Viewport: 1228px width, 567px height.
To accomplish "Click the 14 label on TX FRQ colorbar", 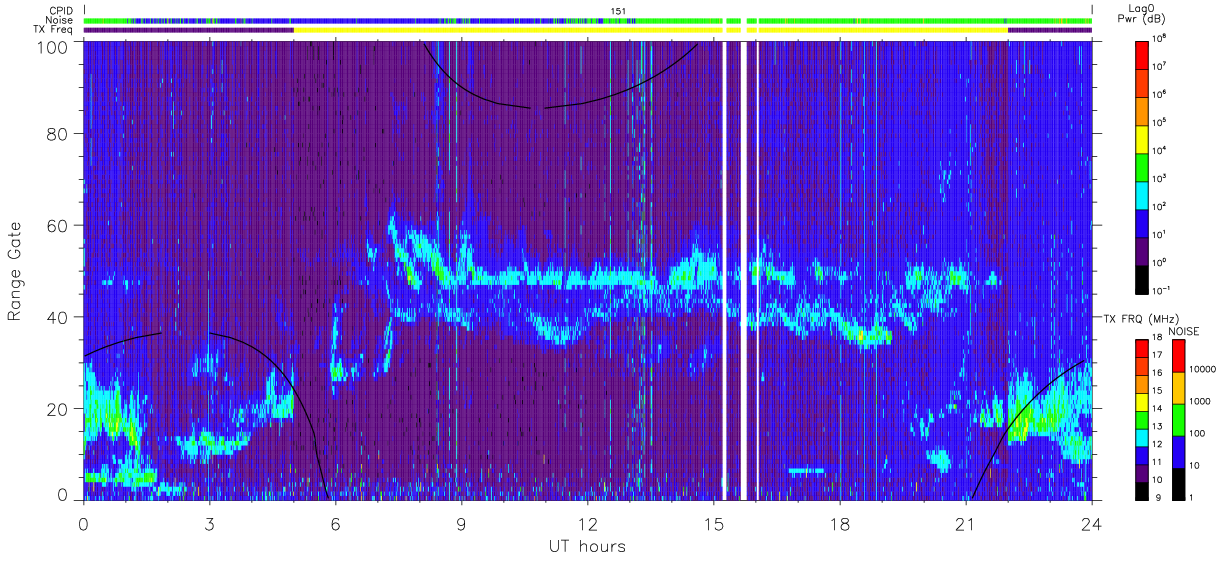I will [x=1156, y=408].
